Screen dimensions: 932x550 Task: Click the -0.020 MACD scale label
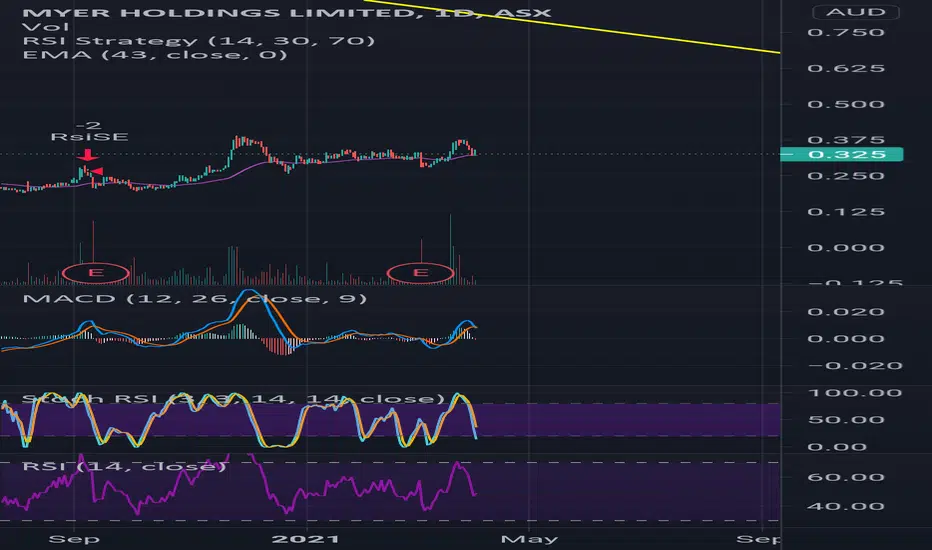point(855,366)
